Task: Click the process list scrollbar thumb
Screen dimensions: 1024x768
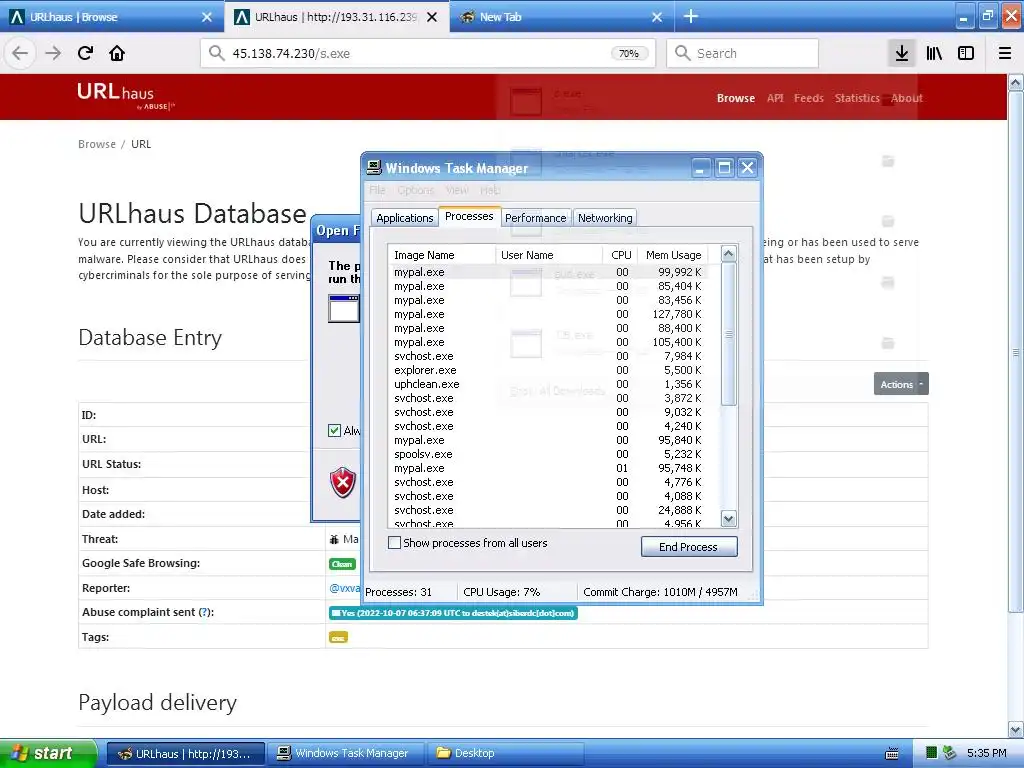Action: (729, 334)
